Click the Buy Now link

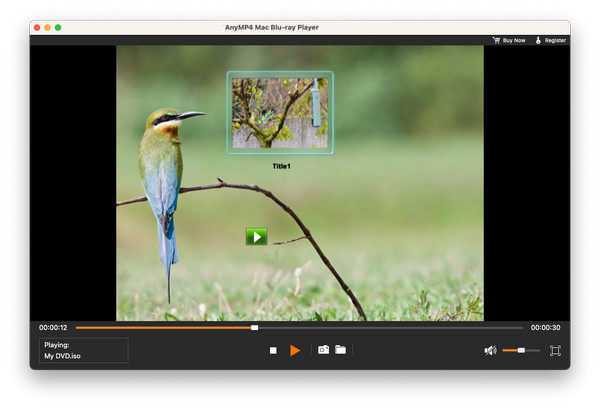point(514,40)
